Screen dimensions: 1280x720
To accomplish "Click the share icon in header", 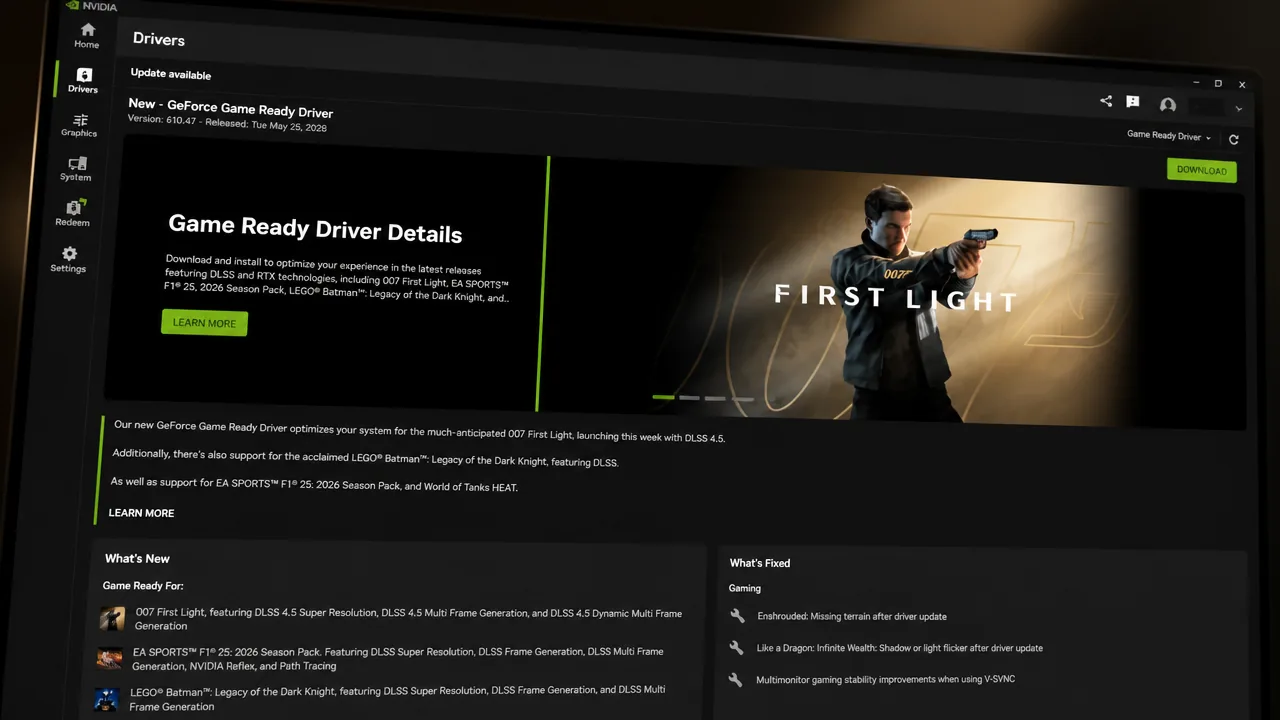I will 1106,101.
